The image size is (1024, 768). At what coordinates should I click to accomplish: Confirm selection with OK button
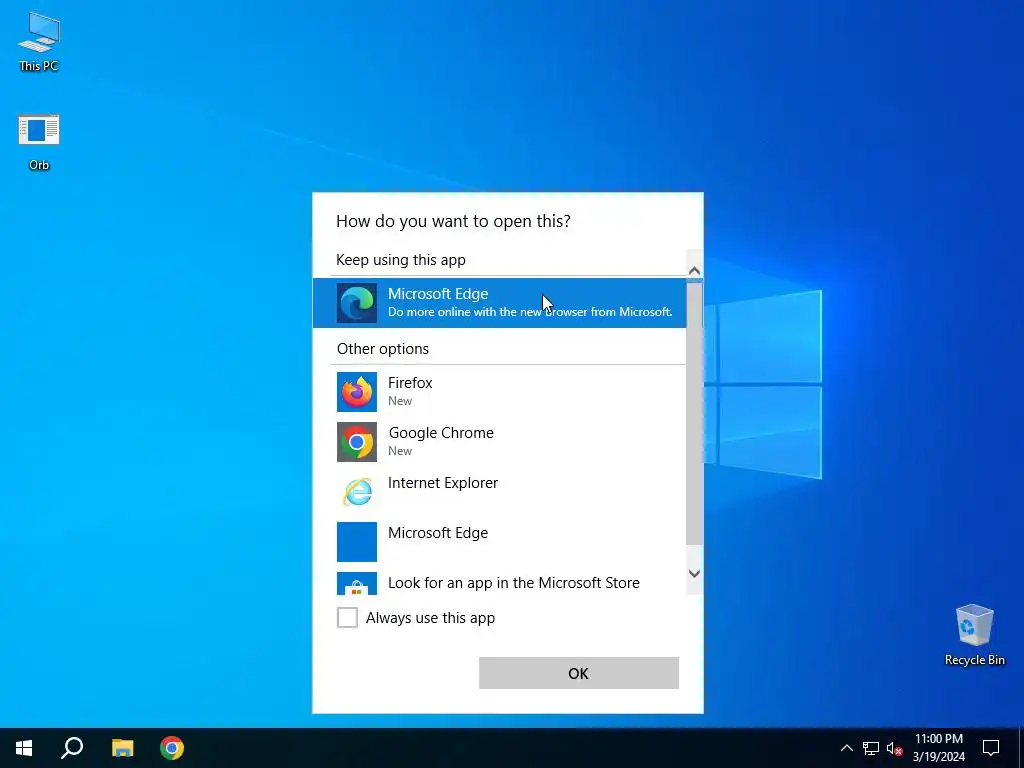click(579, 673)
